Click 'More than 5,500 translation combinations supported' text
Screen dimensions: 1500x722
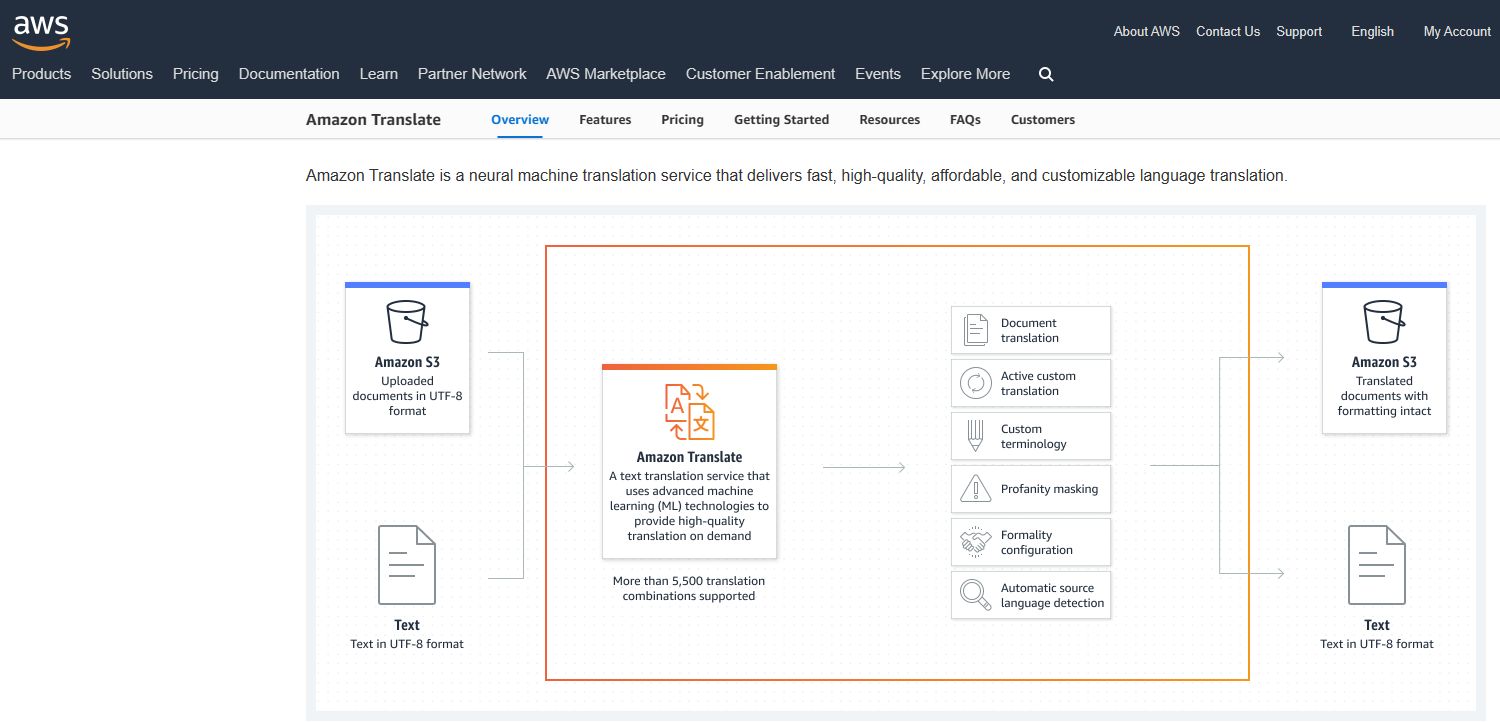click(689, 588)
